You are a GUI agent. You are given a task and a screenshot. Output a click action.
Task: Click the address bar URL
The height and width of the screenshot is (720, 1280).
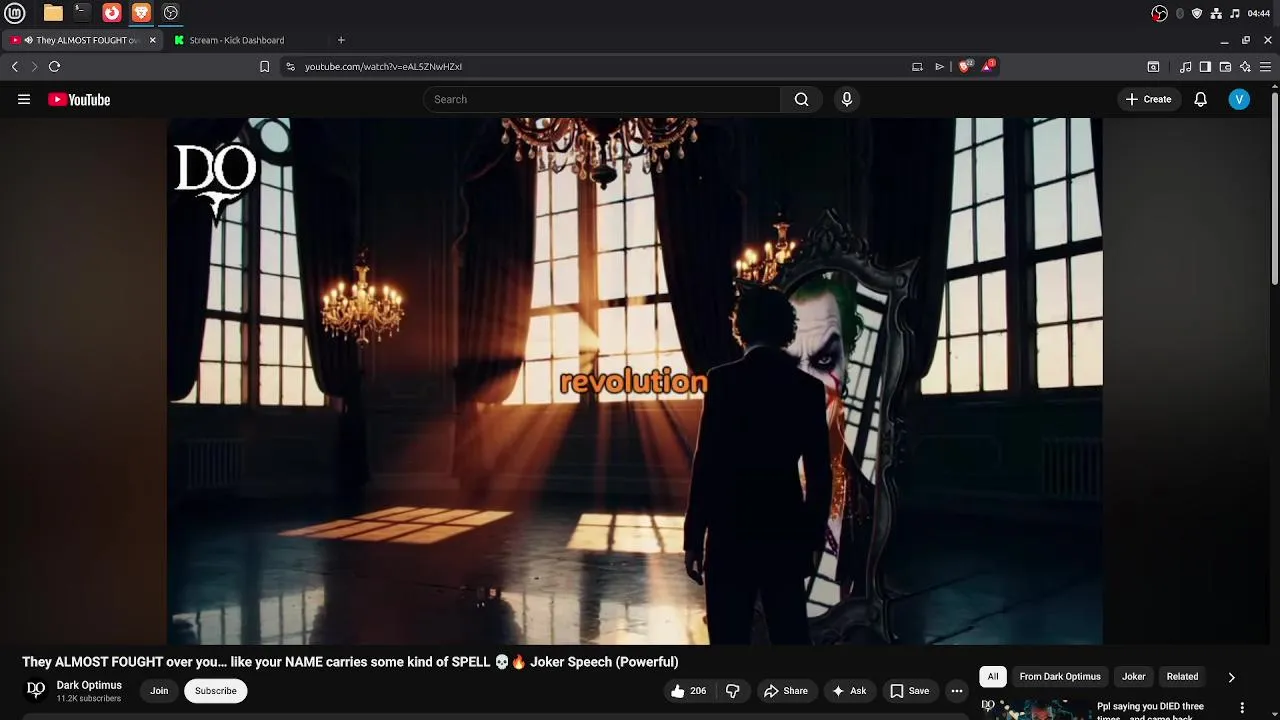(383, 66)
